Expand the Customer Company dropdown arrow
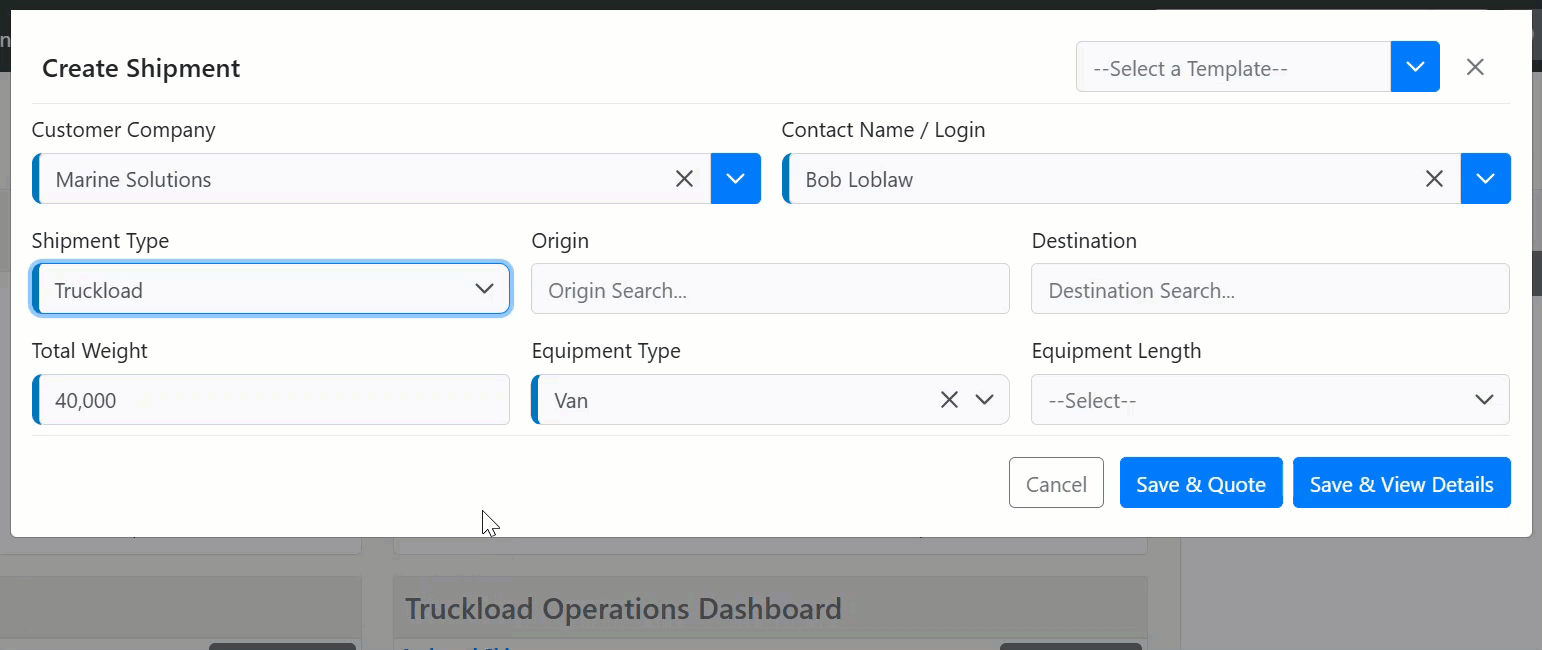Viewport: 1542px width, 650px height. 735,179
